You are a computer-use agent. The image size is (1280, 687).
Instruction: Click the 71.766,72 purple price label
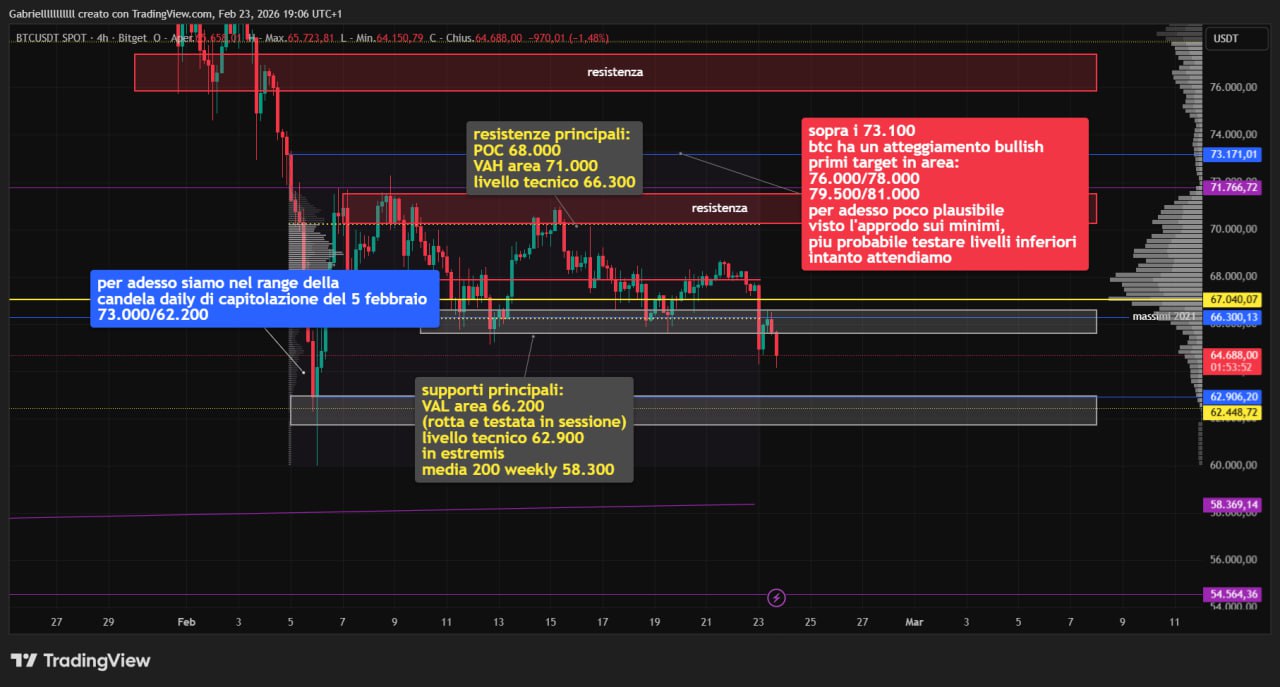1233,187
